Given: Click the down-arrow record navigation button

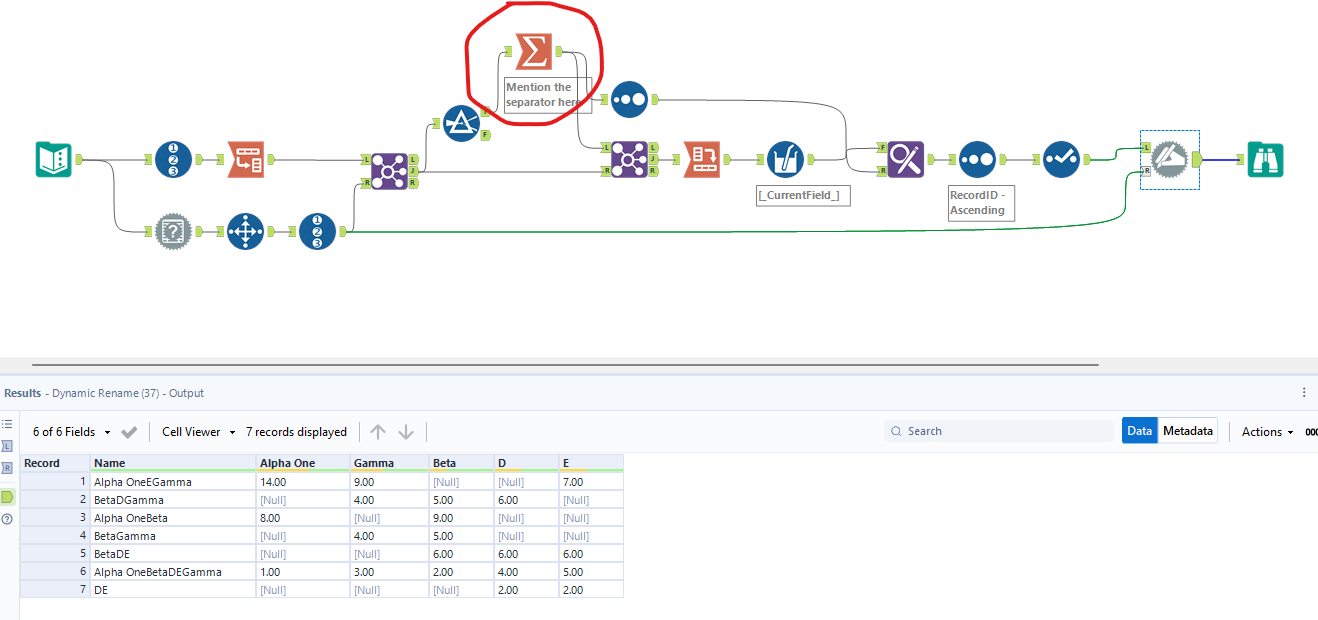Looking at the screenshot, I should click(406, 431).
